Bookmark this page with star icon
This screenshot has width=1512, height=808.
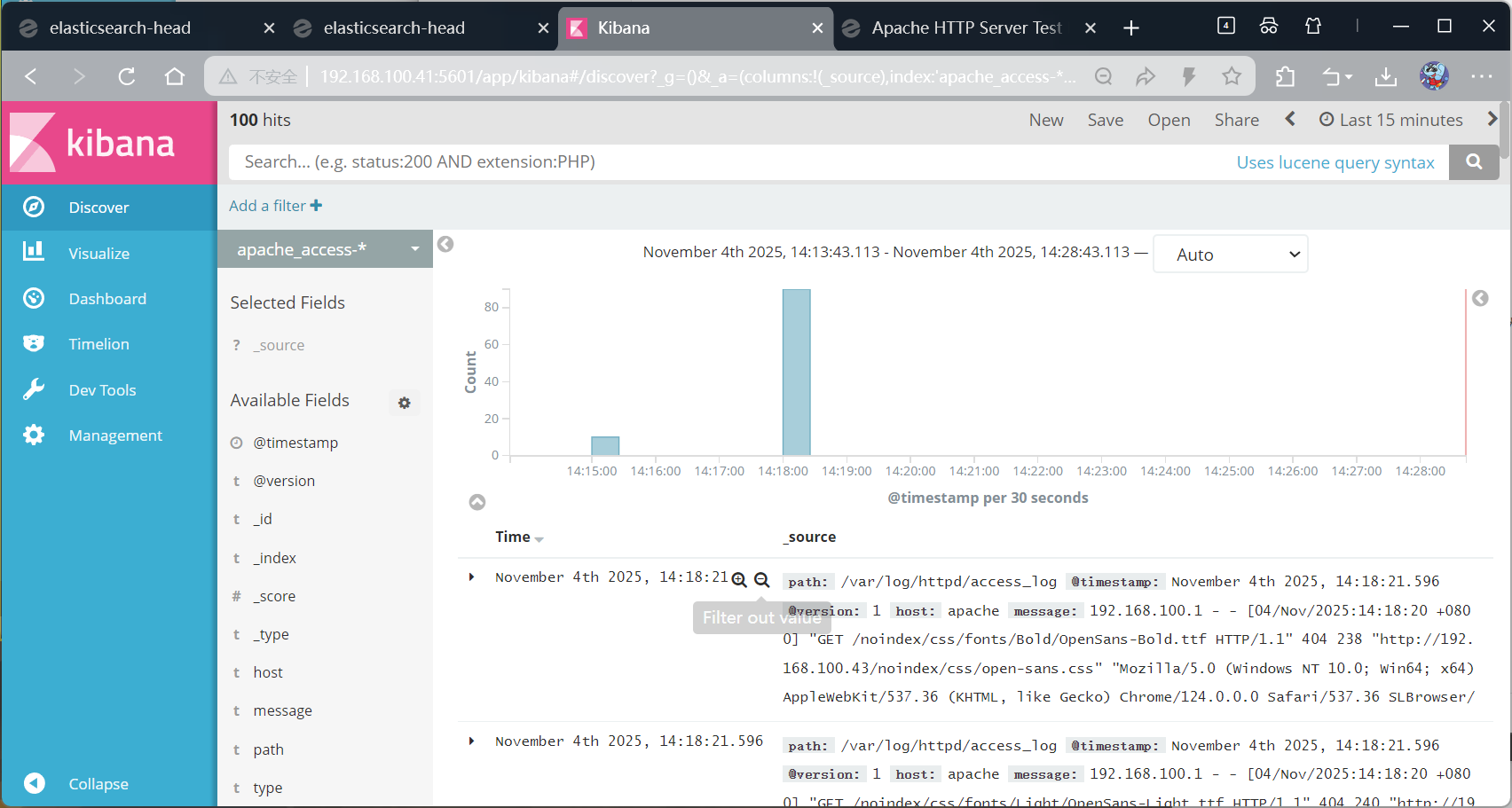1232,76
